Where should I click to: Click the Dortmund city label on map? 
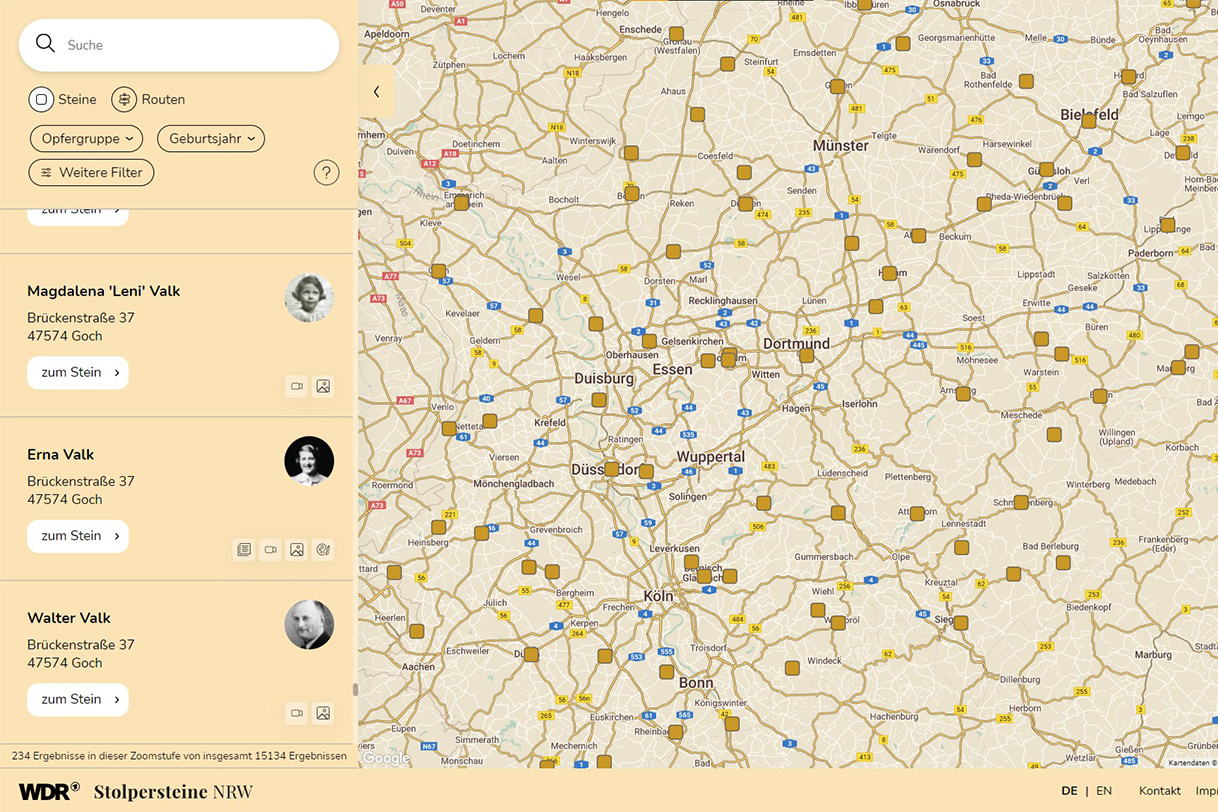tap(797, 343)
